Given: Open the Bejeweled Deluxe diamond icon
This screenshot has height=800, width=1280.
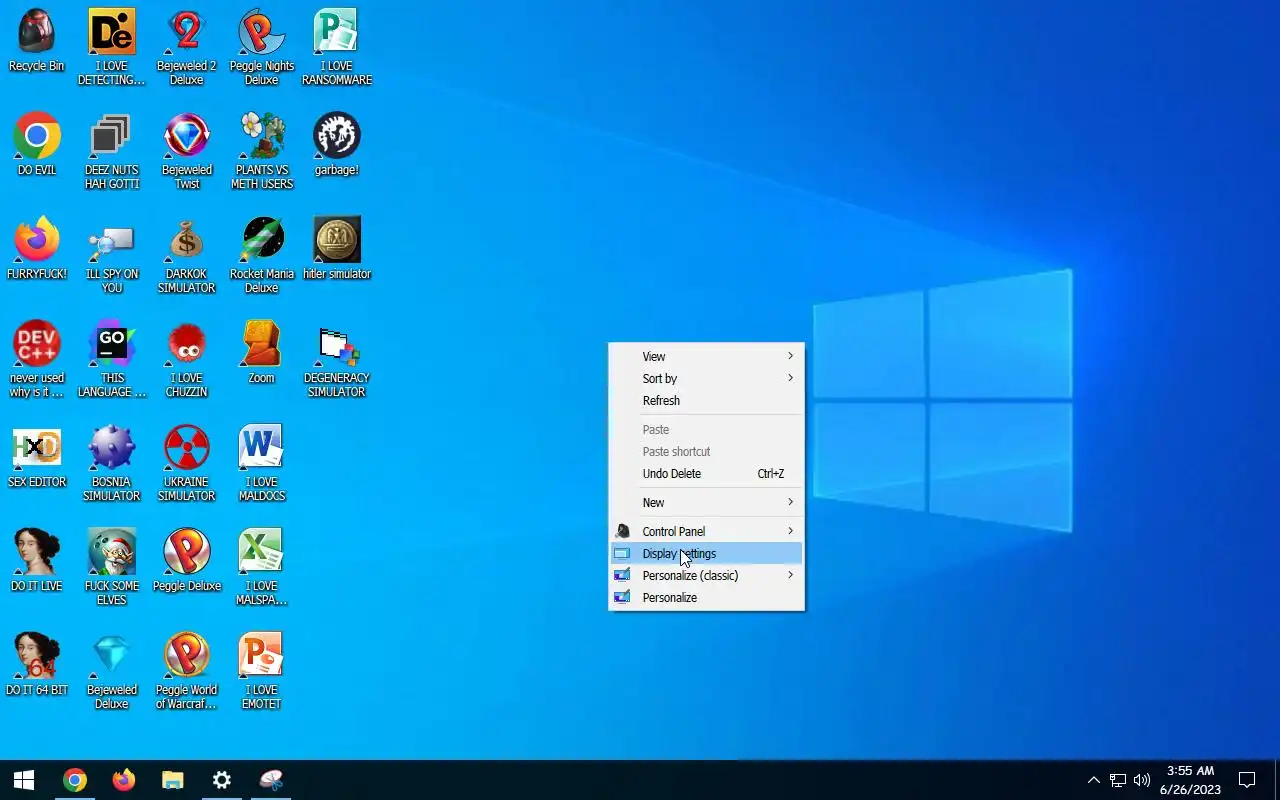Looking at the screenshot, I should pos(112,671).
